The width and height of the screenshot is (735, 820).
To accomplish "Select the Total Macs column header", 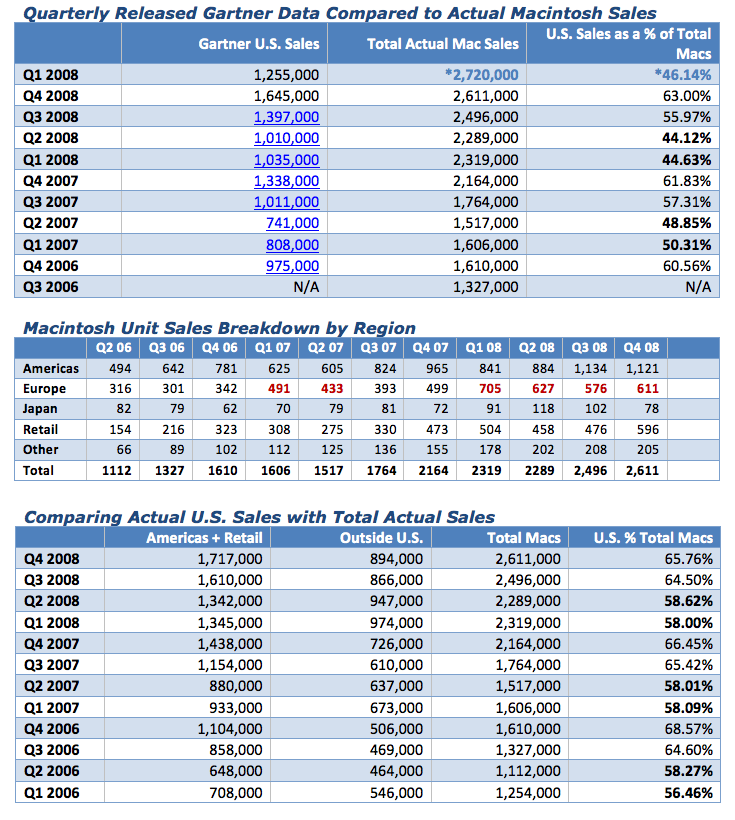I will pos(524,538).
